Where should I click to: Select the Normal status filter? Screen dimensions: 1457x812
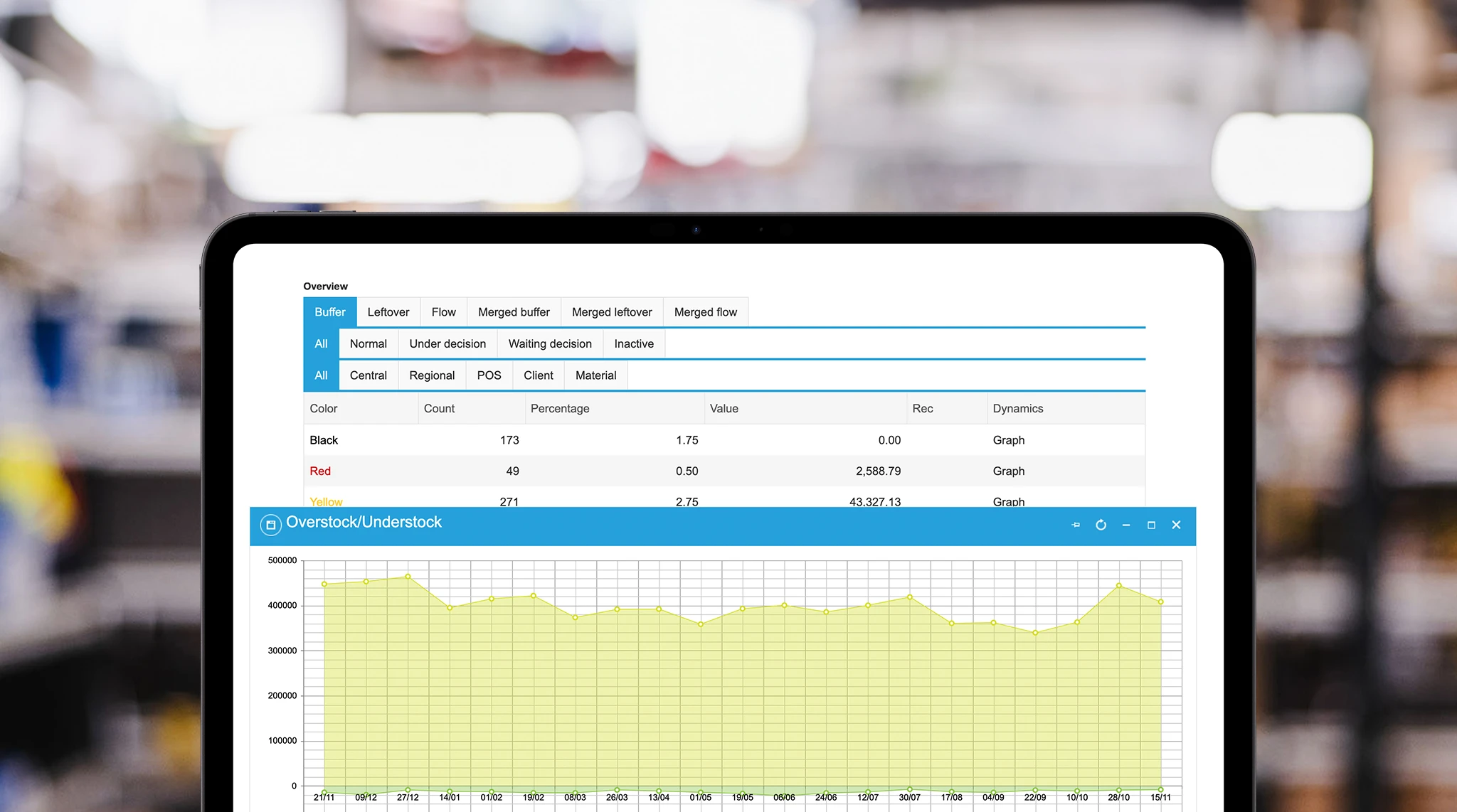click(368, 343)
